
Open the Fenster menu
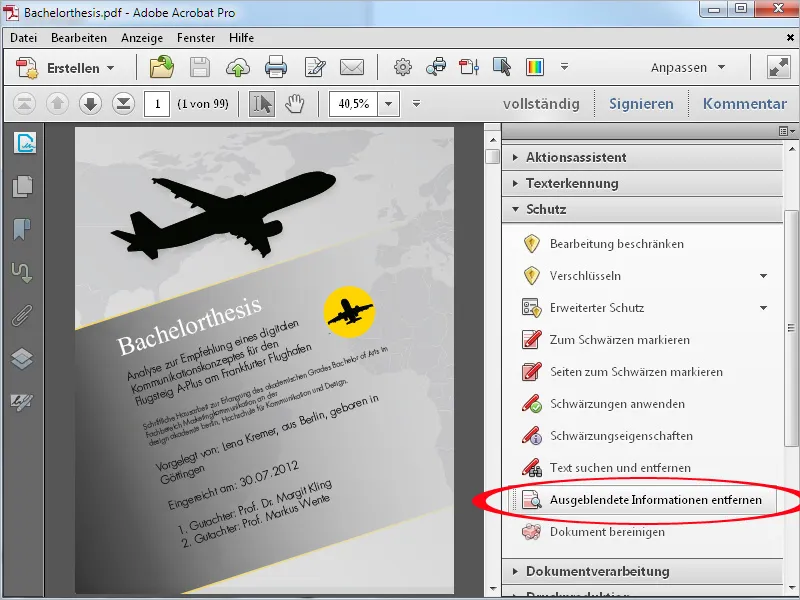tap(196, 37)
